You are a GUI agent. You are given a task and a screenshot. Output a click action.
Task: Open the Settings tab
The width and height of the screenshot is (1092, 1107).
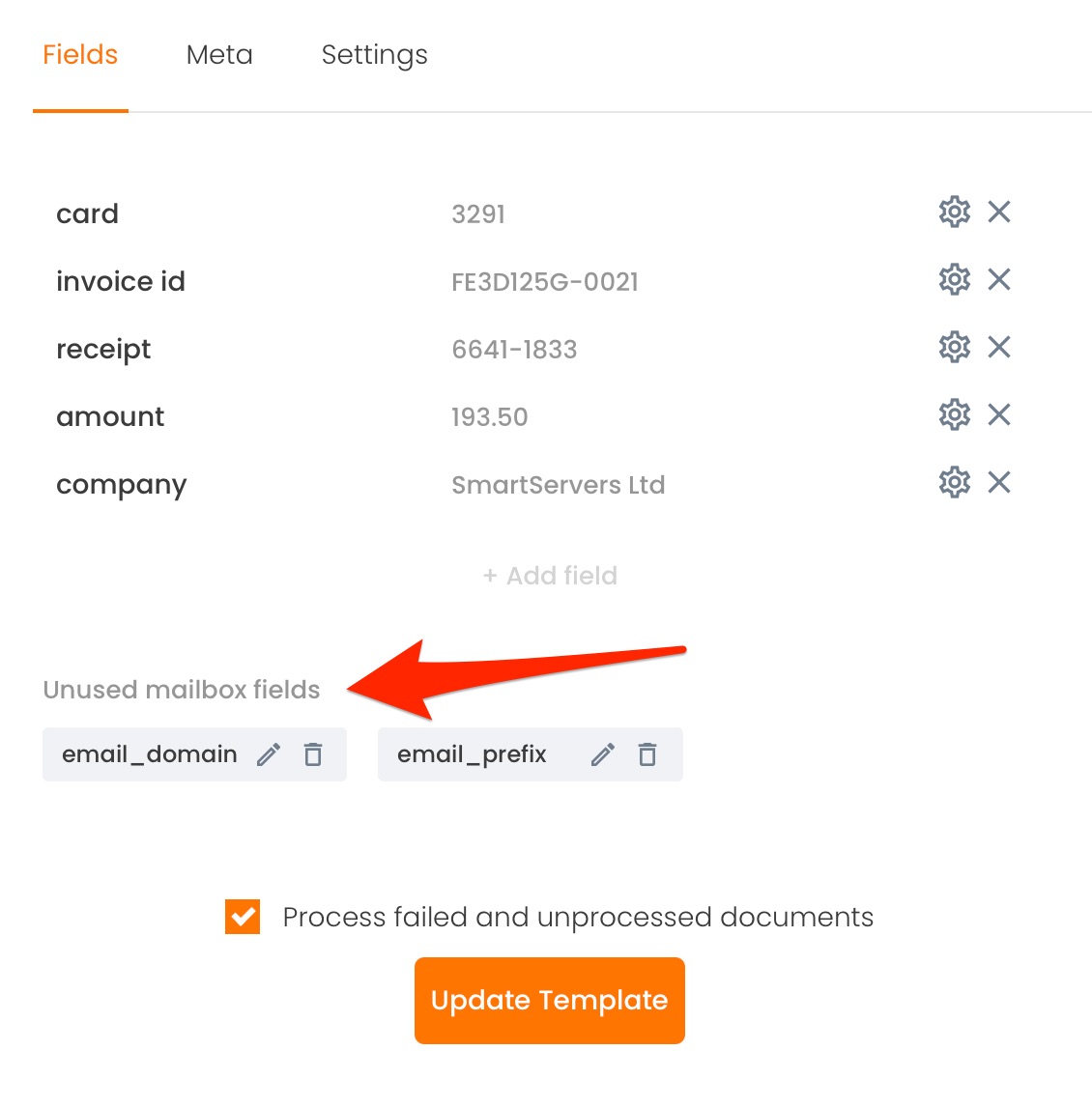pyautogui.click(x=374, y=55)
